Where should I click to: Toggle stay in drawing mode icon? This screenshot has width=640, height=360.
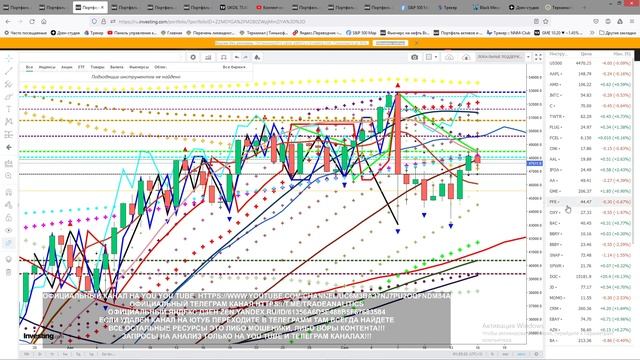tap(9, 205)
